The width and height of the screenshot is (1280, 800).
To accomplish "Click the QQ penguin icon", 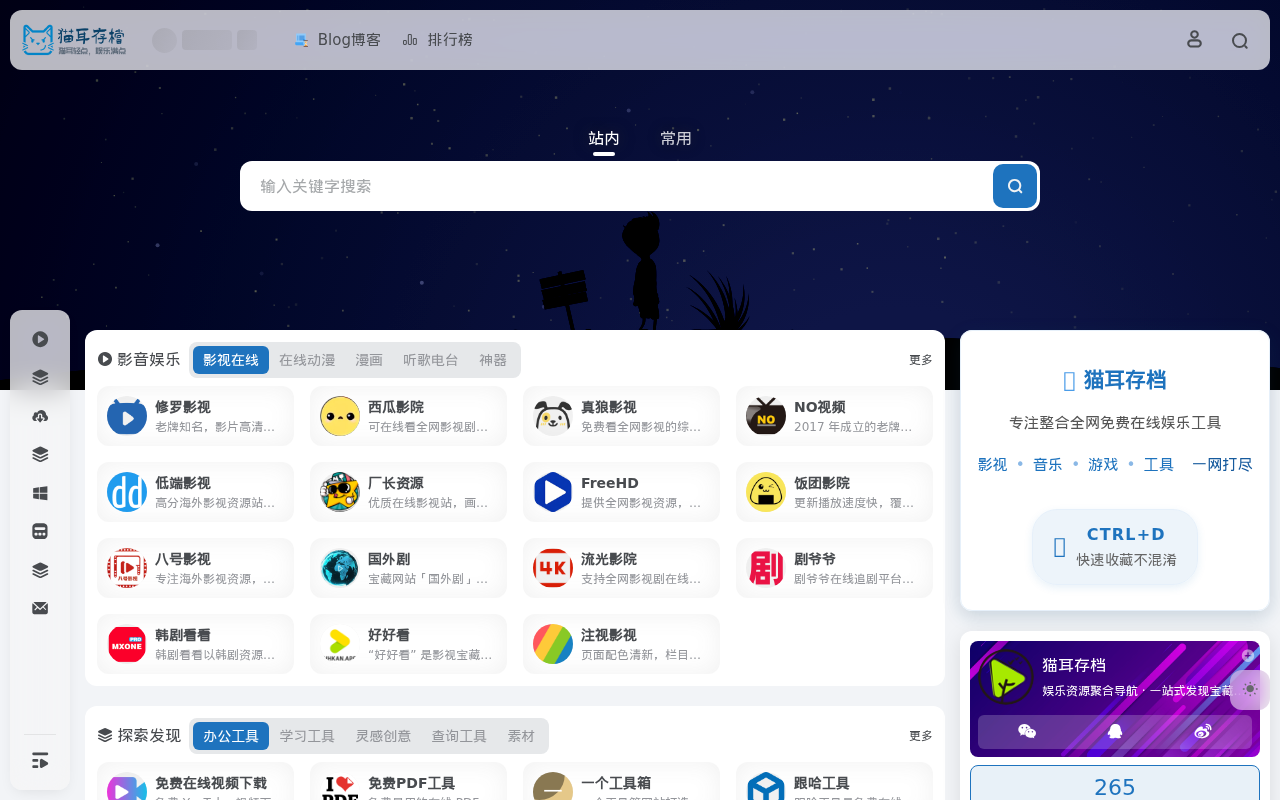I will coord(1115,732).
